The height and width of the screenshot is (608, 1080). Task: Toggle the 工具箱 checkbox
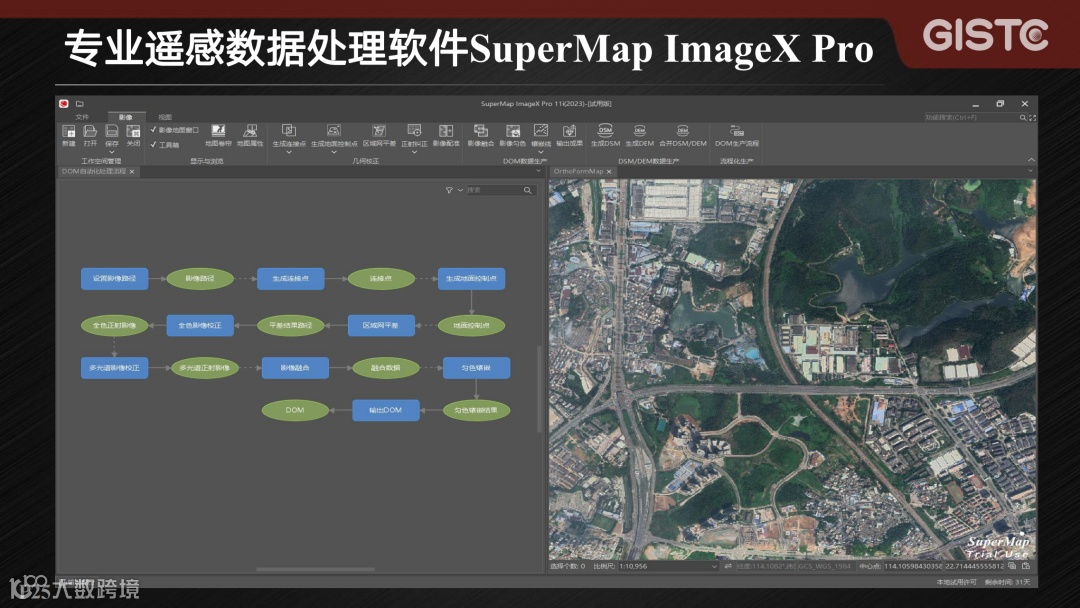click(x=154, y=145)
